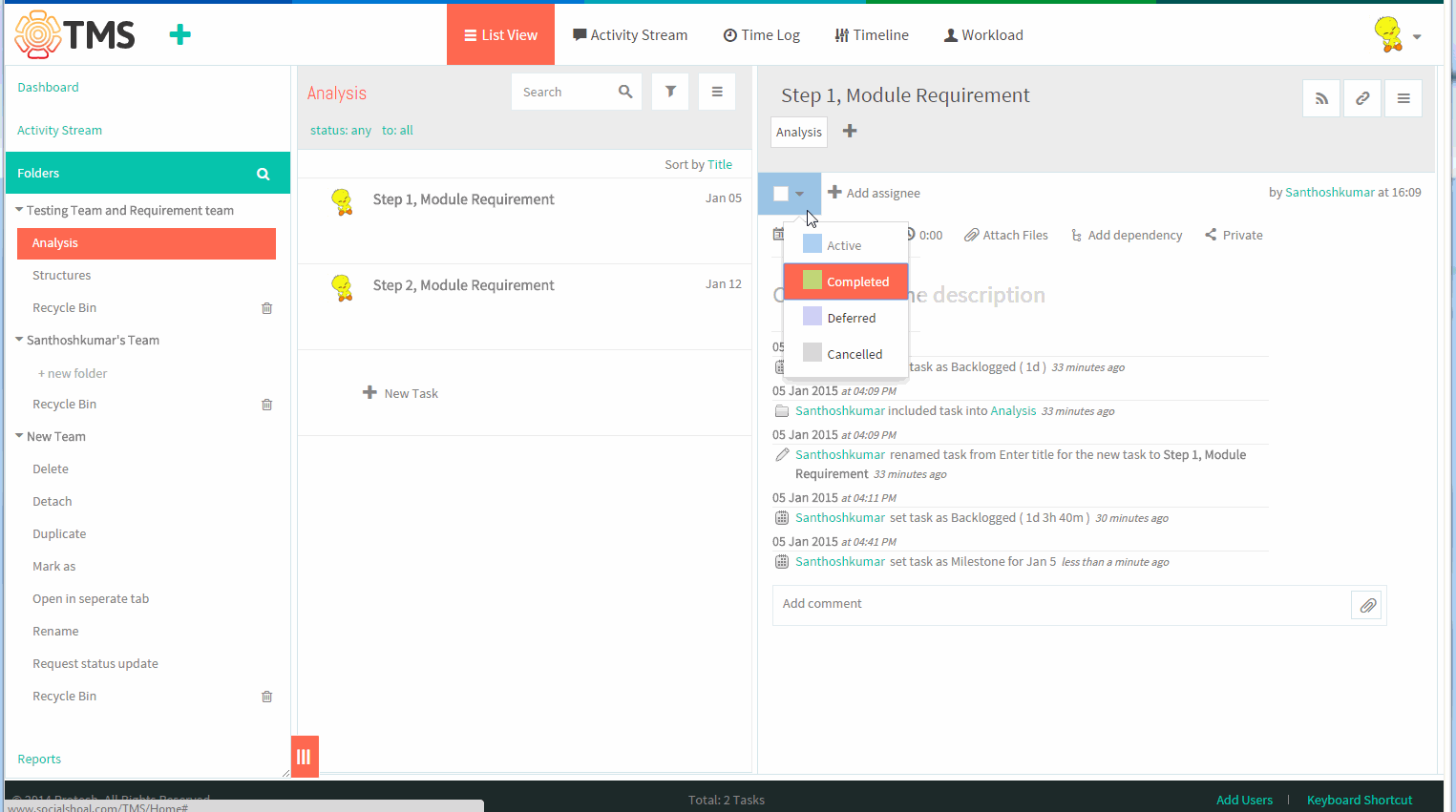Choose Active status
This screenshot has width=1456, height=812.
pyautogui.click(x=845, y=245)
